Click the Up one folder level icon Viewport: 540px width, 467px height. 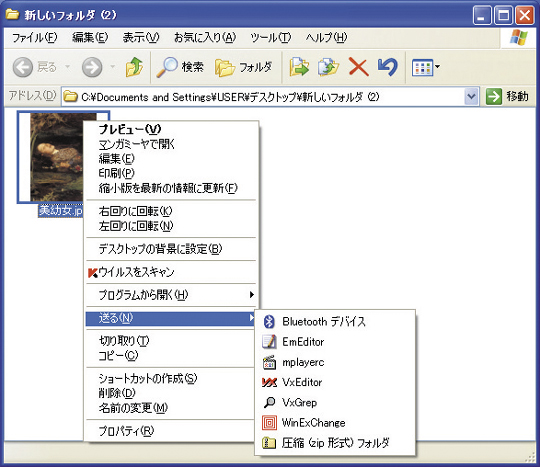tap(134, 67)
